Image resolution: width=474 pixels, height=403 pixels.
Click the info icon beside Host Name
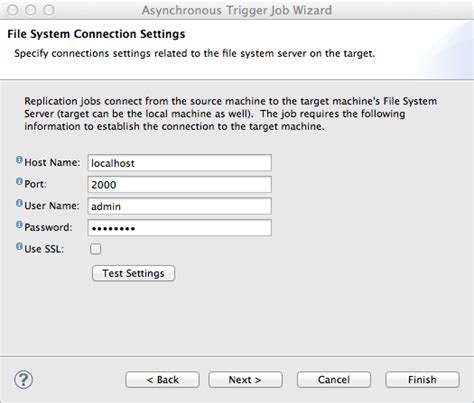pyautogui.click(x=19, y=160)
